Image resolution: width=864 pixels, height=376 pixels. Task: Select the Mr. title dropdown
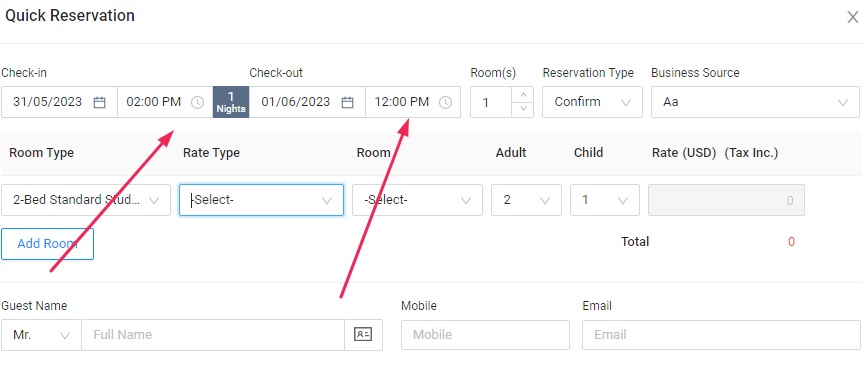(41, 335)
